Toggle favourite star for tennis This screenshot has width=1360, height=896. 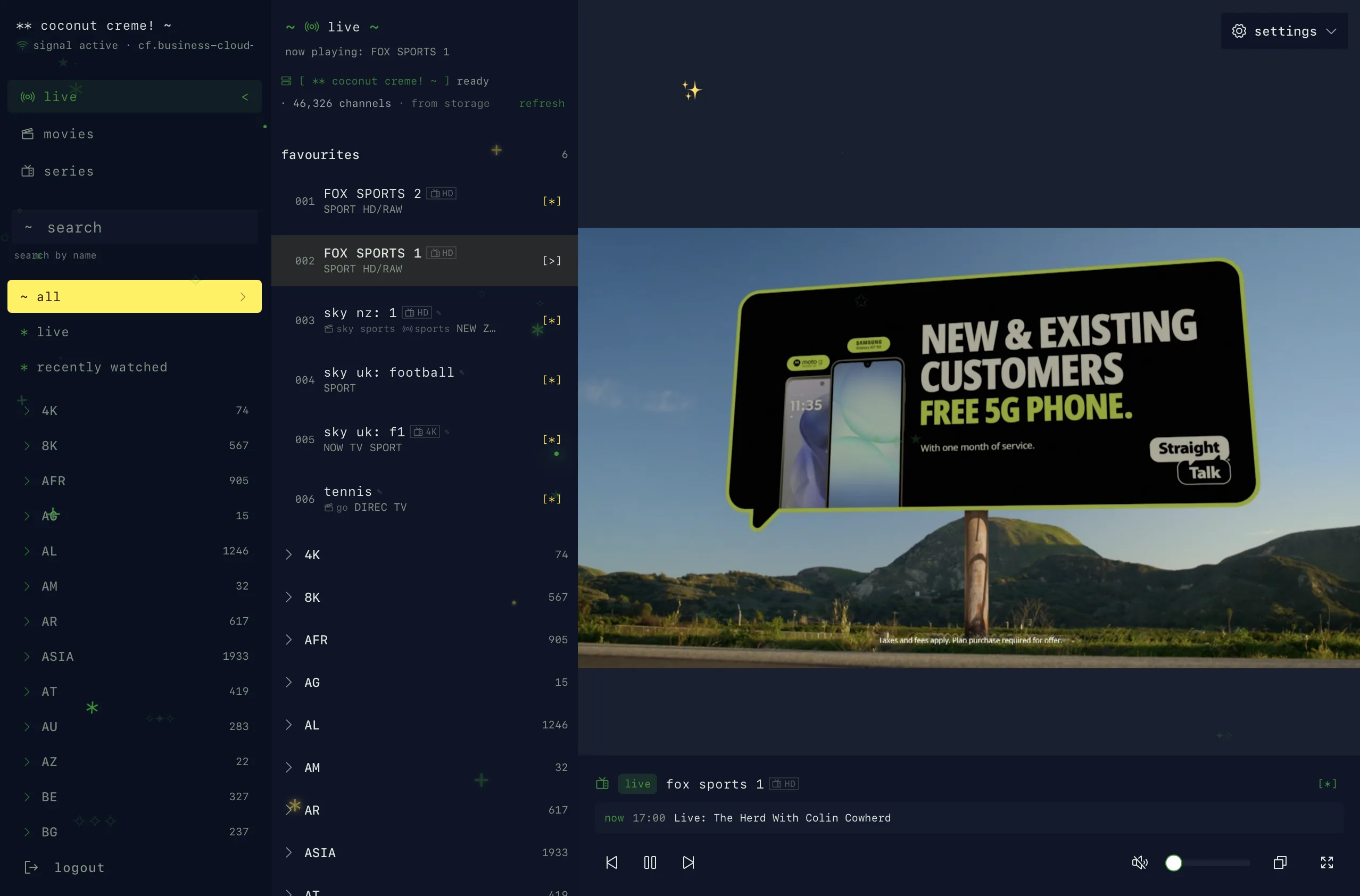[x=551, y=499]
